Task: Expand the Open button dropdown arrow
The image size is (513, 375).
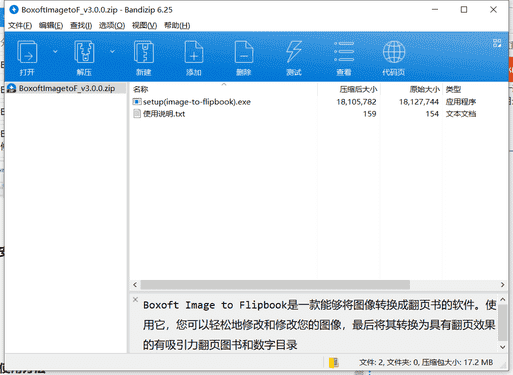Action: point(55,52)
